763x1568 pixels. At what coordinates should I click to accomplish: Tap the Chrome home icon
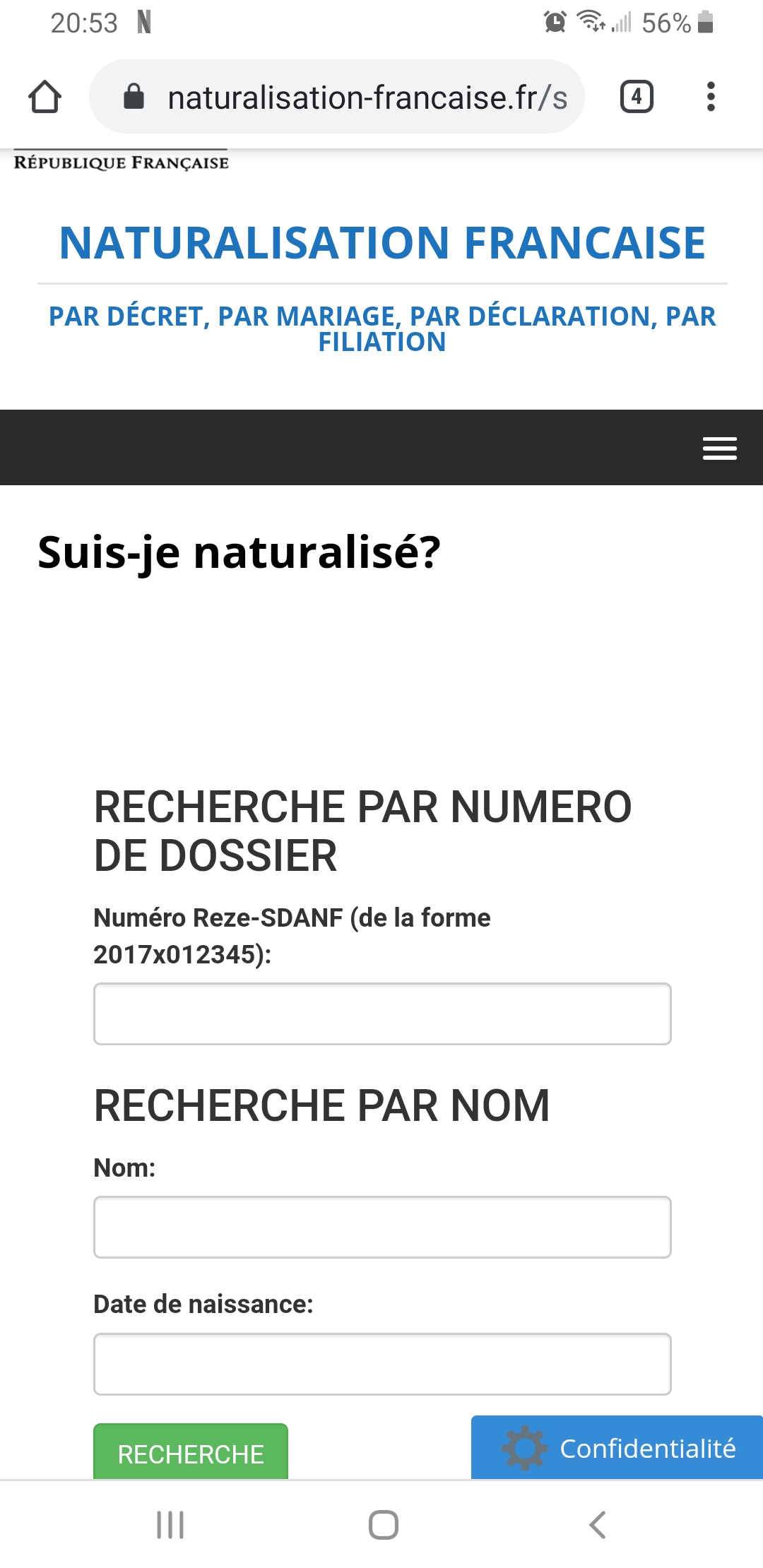pyautogui.click(x=45, y=97)
